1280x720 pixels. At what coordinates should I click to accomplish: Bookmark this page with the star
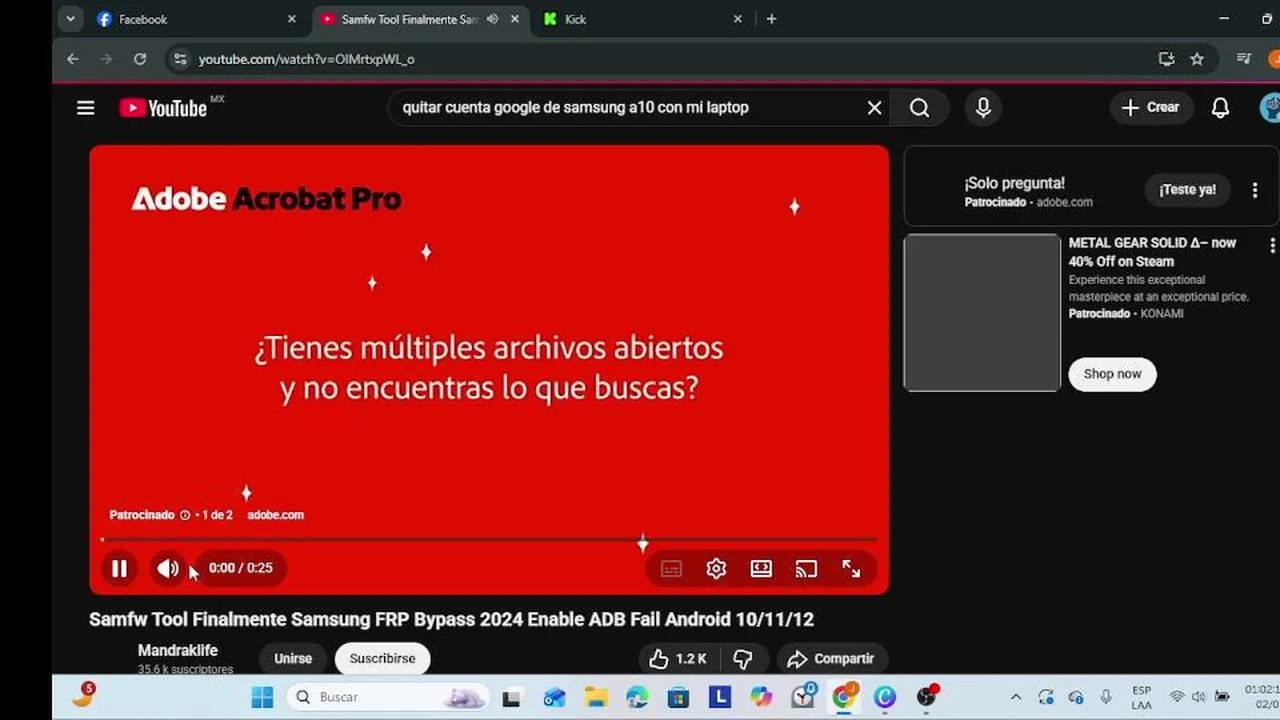[1197, 59]
